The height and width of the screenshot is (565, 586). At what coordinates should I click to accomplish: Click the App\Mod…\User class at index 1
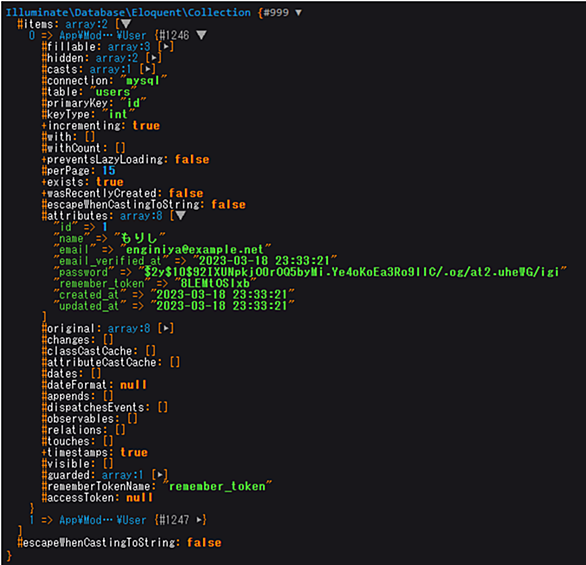click(103, 520)
